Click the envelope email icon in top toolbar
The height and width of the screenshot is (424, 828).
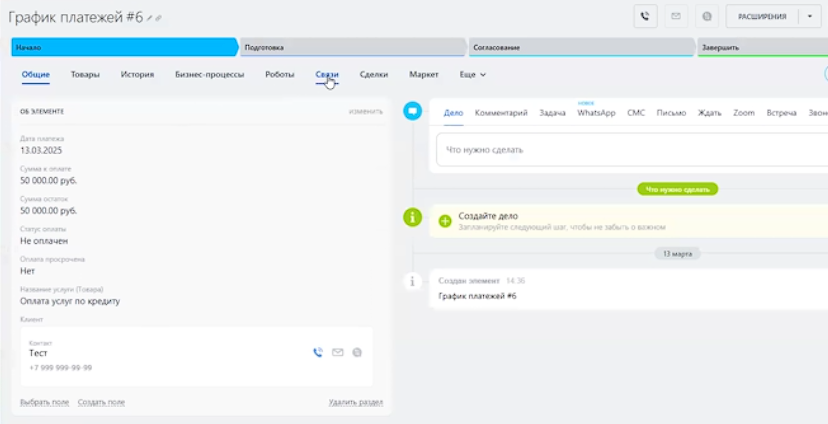(x=676, y=17)
